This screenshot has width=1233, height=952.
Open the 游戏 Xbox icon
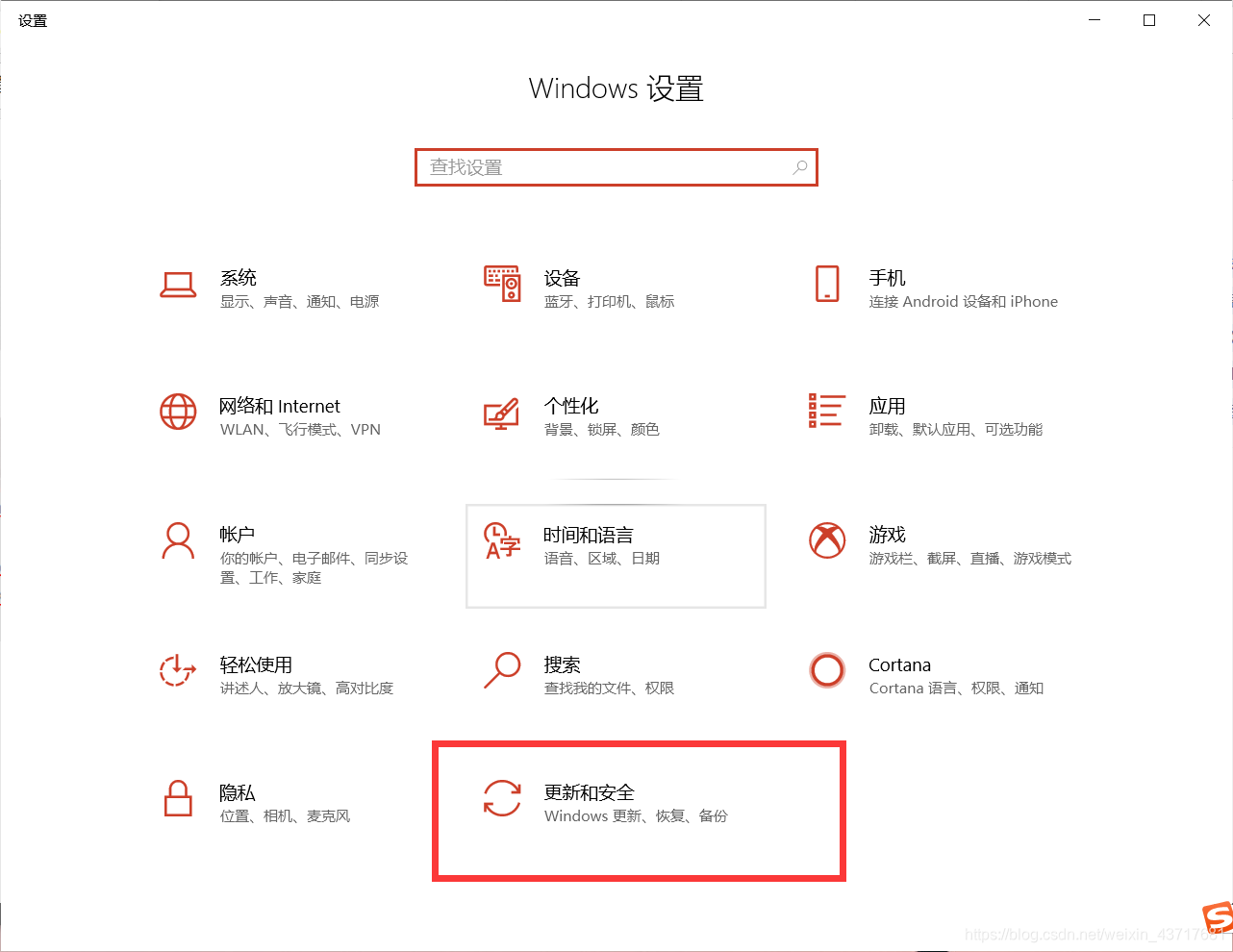tap(827, 540)
